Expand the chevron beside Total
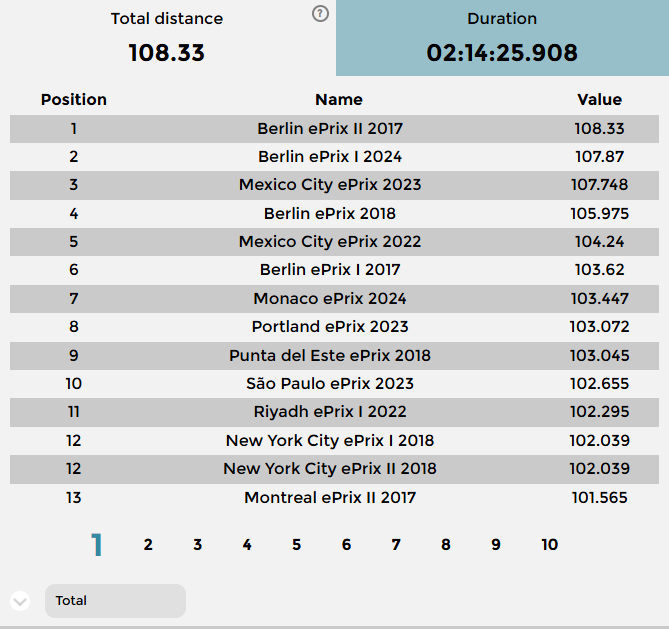The width and height of the screenshot is (669, 629). tap(20, 601)
